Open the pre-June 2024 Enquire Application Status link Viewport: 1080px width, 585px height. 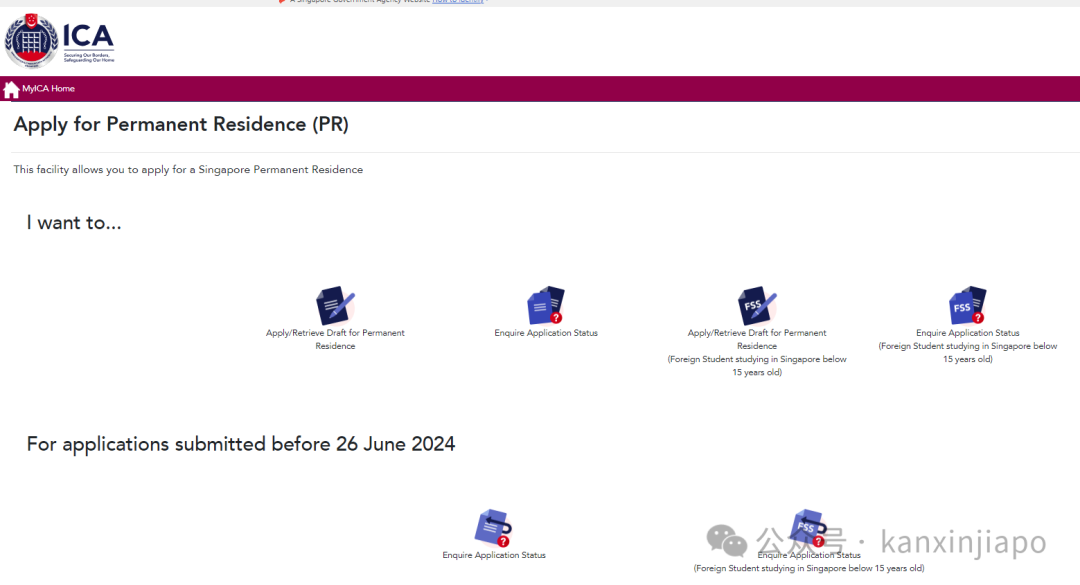point(494,555)
